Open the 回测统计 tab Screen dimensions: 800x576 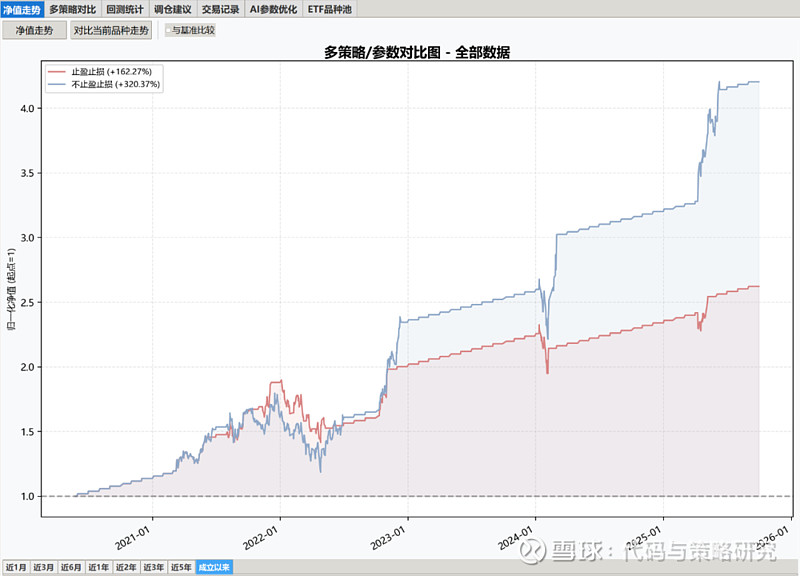click(x=124, y=9)
